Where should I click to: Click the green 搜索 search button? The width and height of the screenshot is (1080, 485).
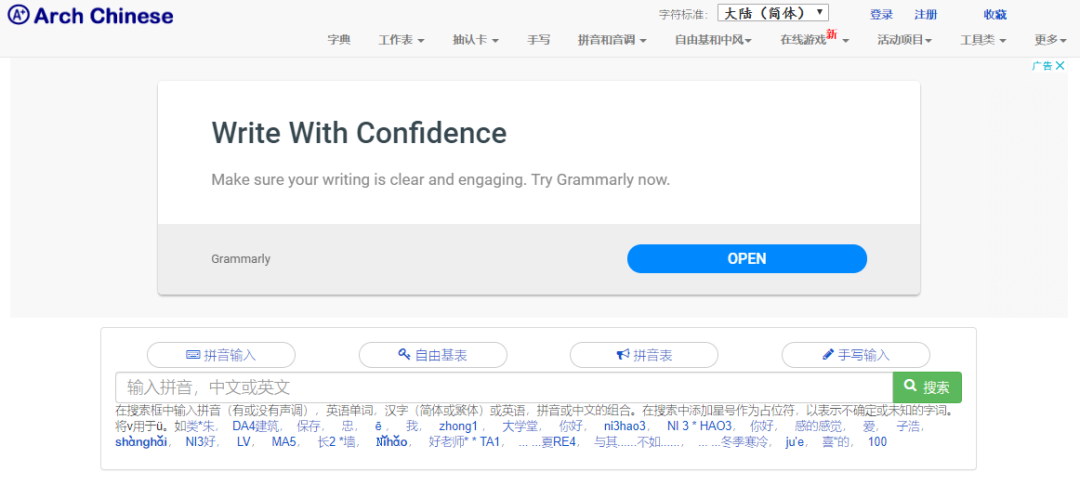pyautogui.click(x=927, y=387)
